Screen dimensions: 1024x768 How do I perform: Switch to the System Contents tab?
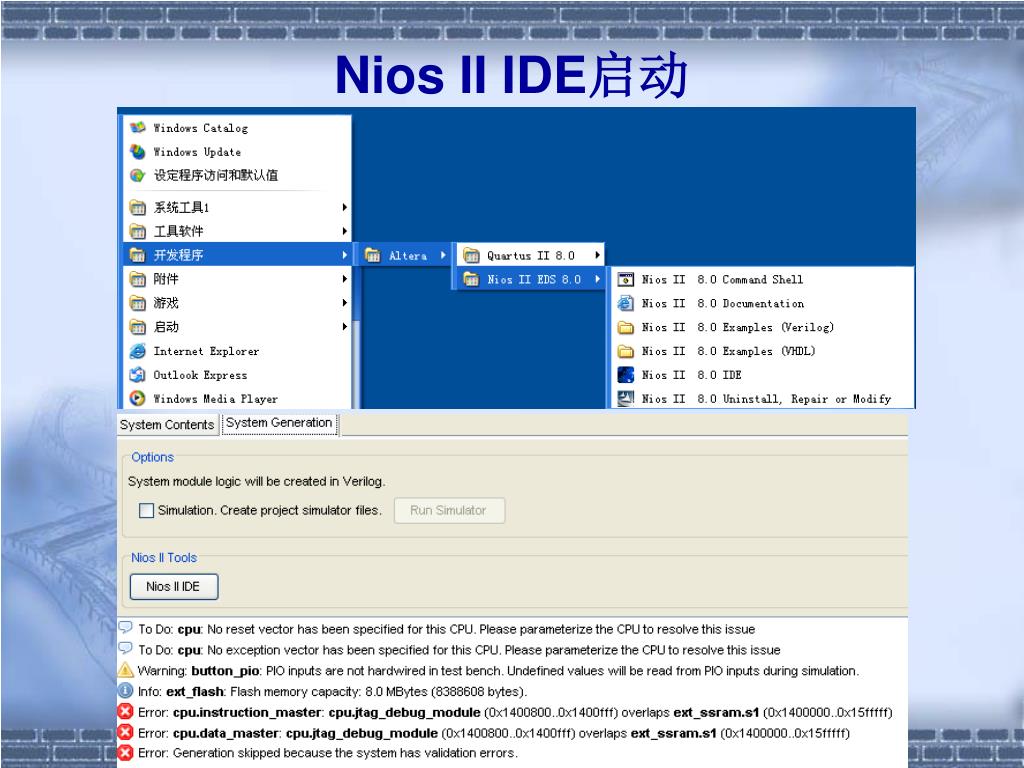(167, 424)
